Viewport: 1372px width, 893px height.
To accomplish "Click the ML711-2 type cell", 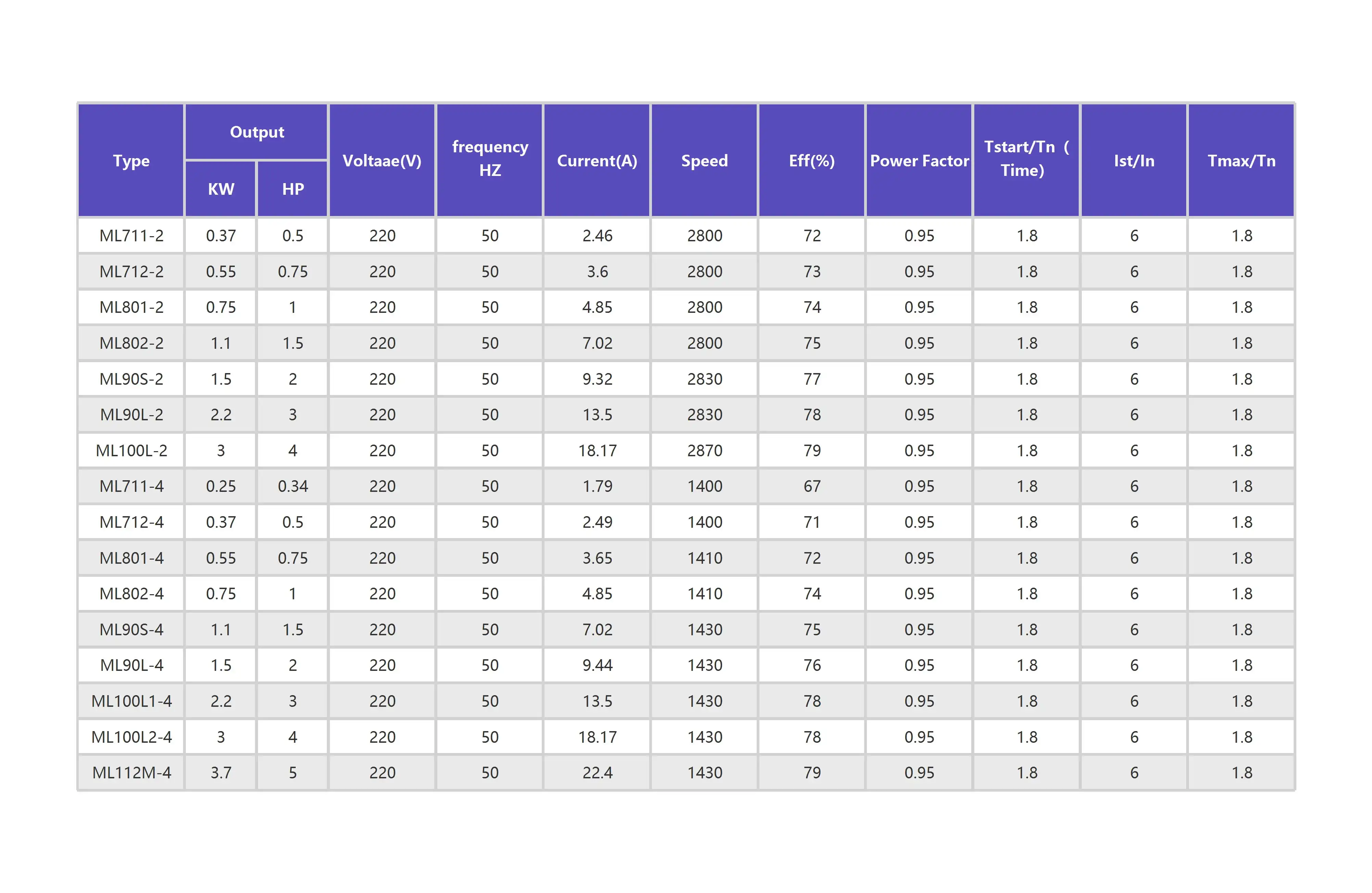I will click(x=131, y=235).
